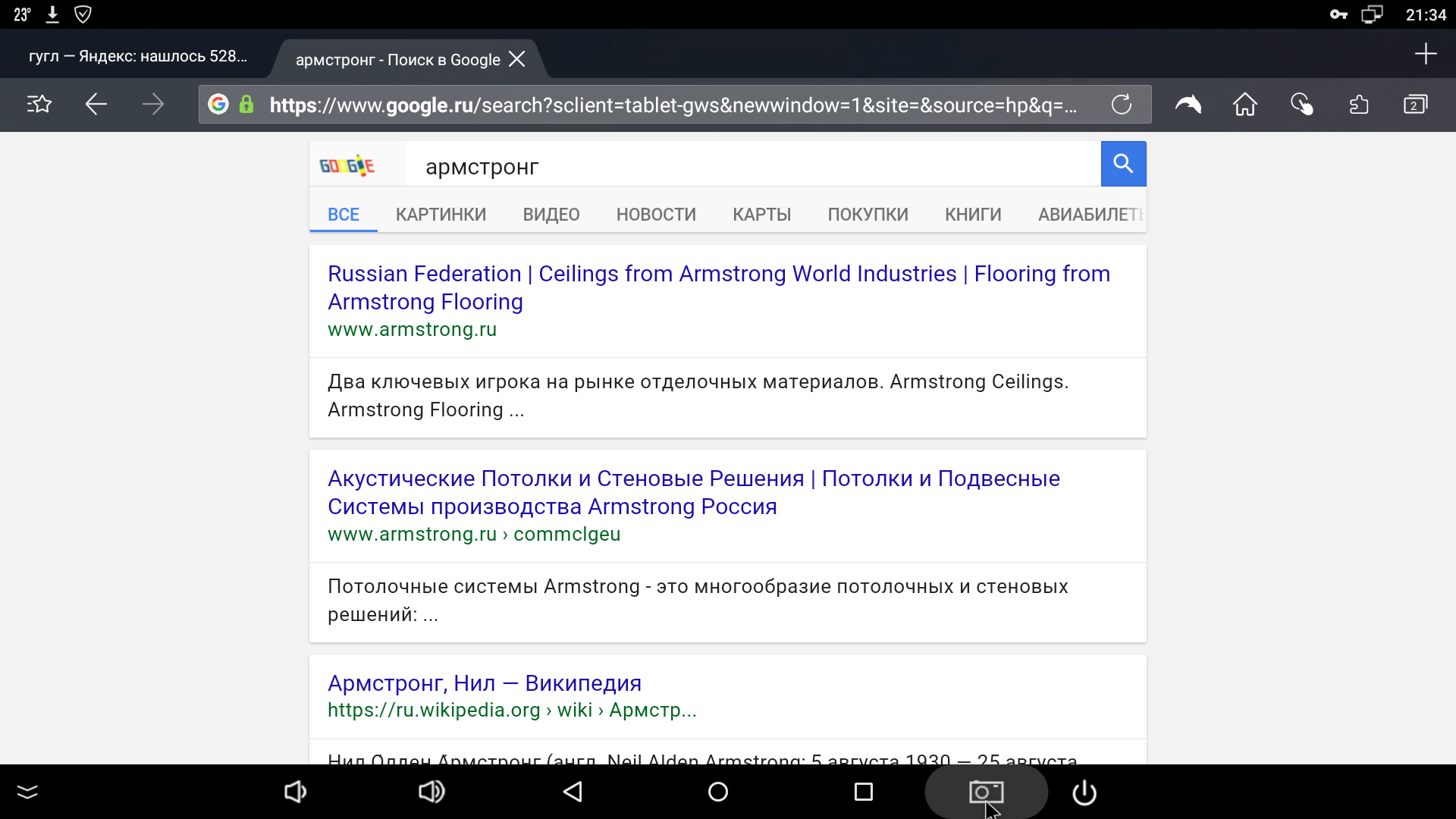Click the 21:34 clock in status bar

coord(1426,14)
